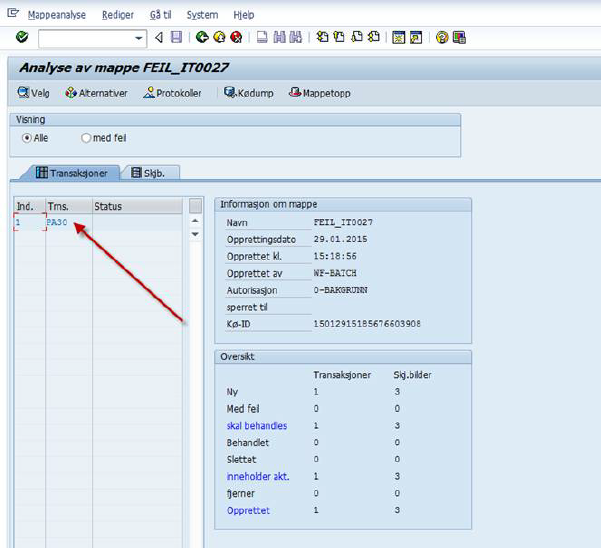The height and width of the screenshot is (548, 601).
Task: Click the Find binoculars icon
Action: pos(280,37)
